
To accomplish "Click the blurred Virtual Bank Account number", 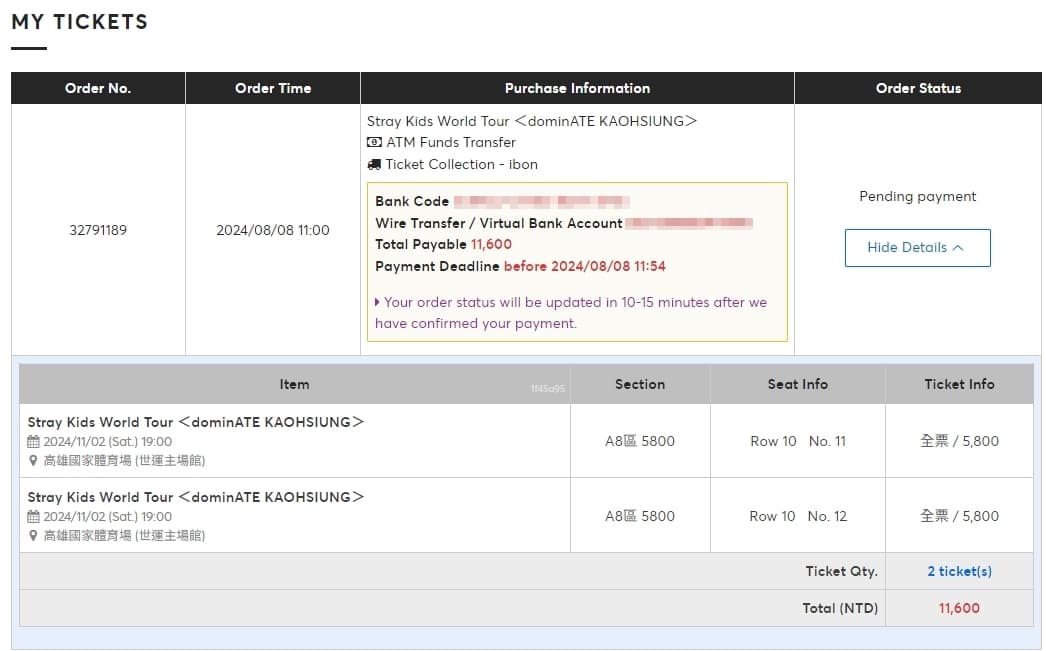I will pos(689,223).
